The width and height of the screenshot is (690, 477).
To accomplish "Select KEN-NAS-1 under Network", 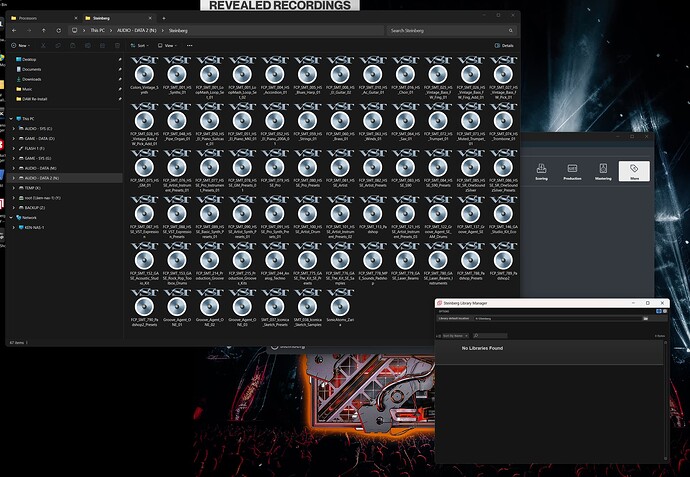I will pyautogui.click(x=34, y=227).
